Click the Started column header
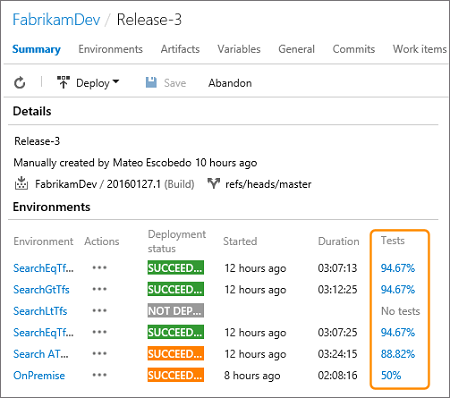Viewport: 450px width, 398px height. tap(240, 241)
